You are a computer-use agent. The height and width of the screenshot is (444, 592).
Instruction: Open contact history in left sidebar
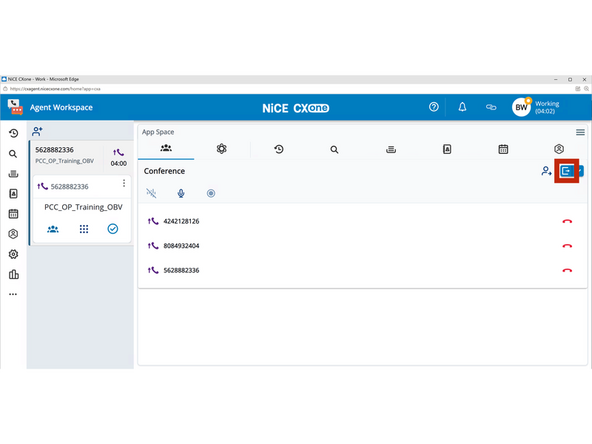click(13, 133)
